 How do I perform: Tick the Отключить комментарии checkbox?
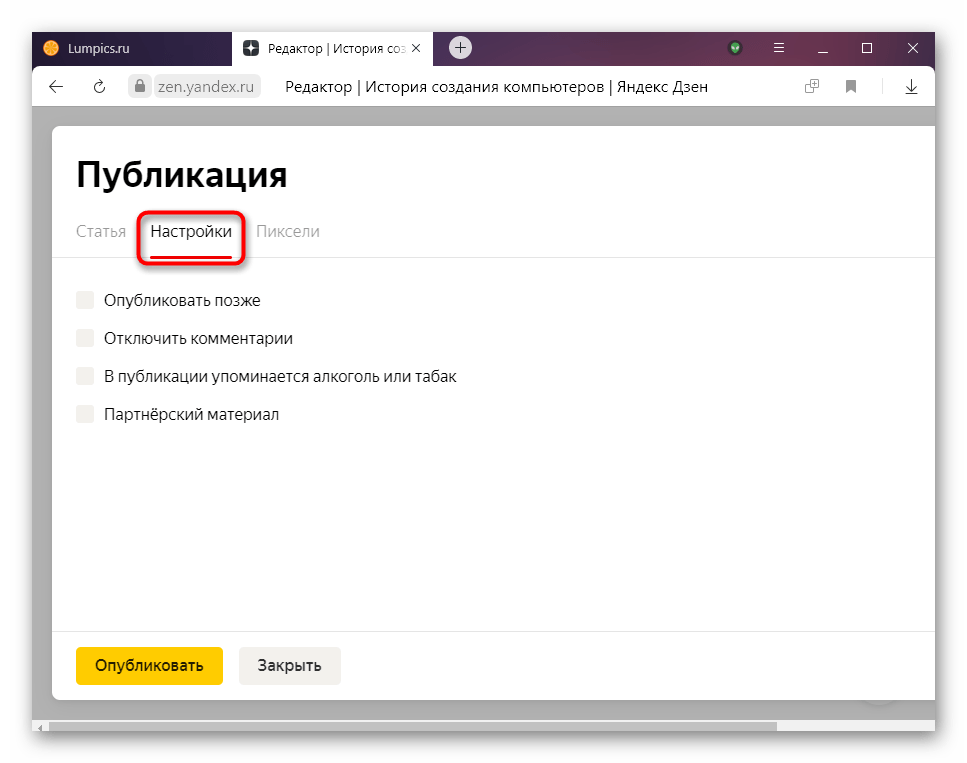(x=85, y=338)
